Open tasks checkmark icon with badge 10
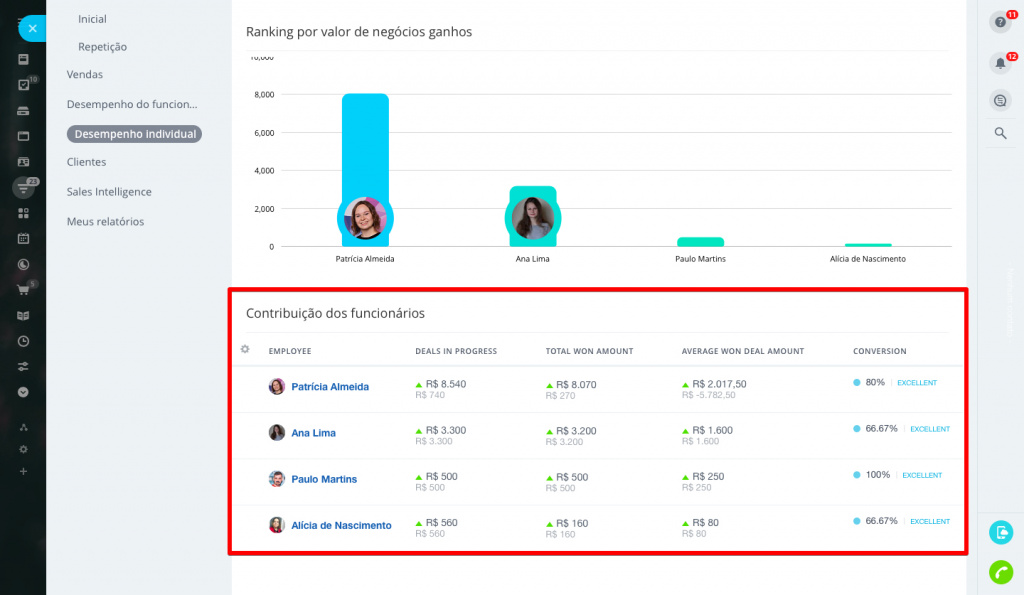 point(24,85)
